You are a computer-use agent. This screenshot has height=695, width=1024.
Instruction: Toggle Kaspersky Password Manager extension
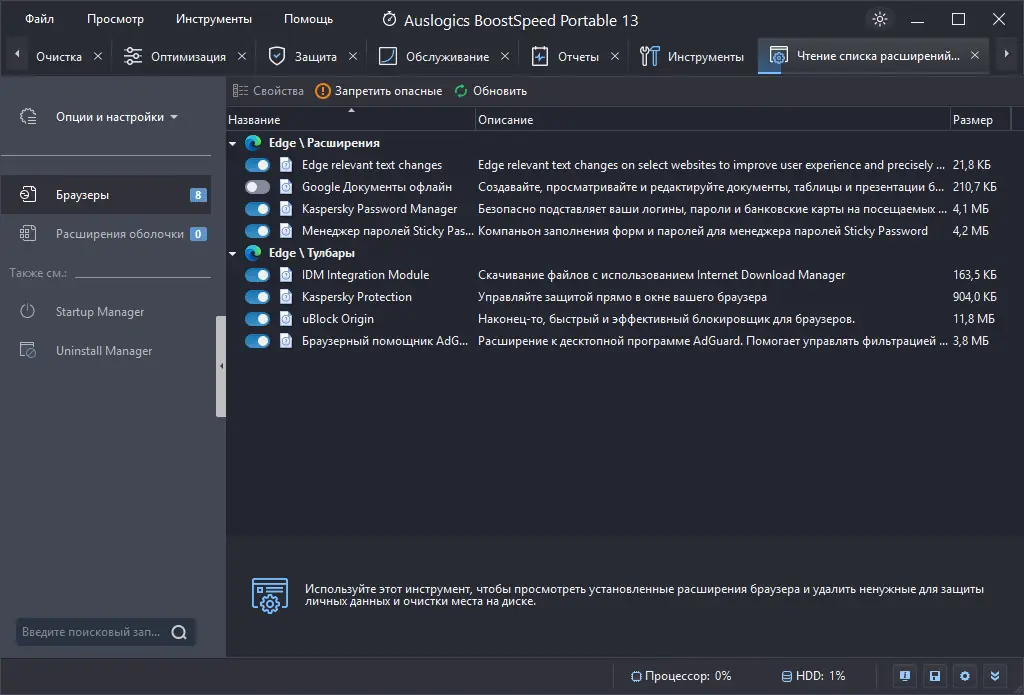click(x=257, y=208)
